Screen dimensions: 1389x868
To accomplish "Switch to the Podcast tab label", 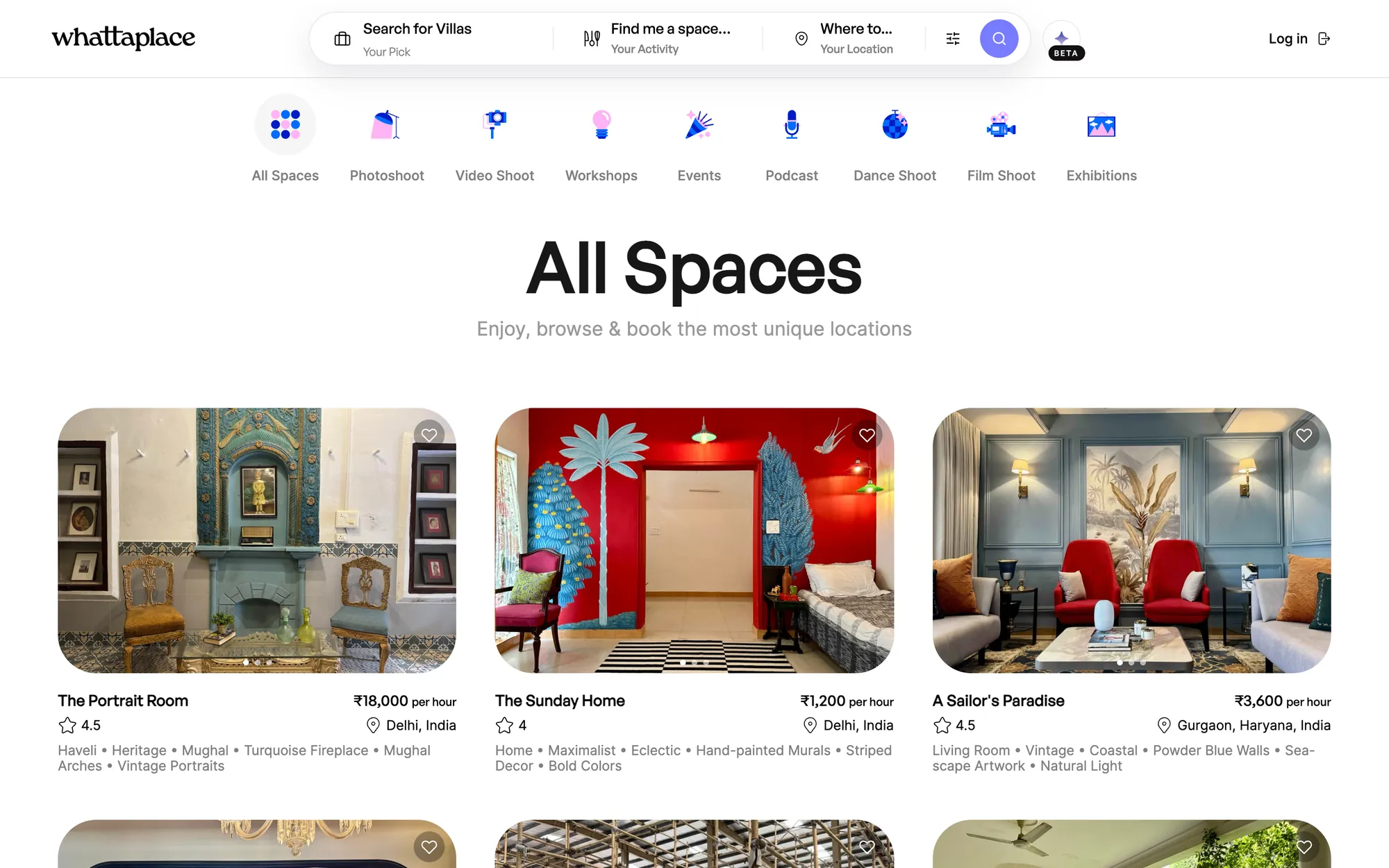I will coord(792,176).
